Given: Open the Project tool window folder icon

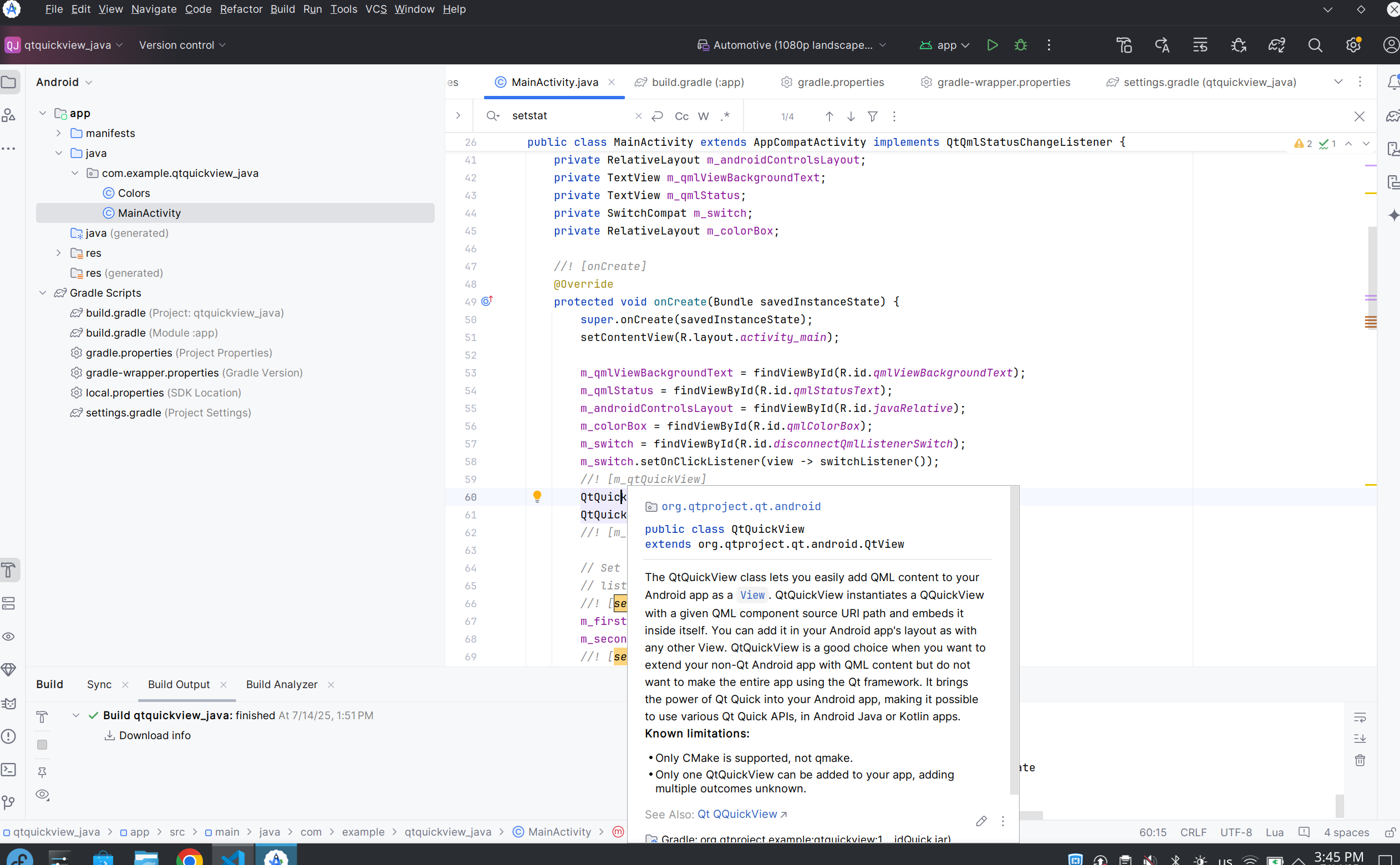Looking at the screenshot, I should pos(8,83).
